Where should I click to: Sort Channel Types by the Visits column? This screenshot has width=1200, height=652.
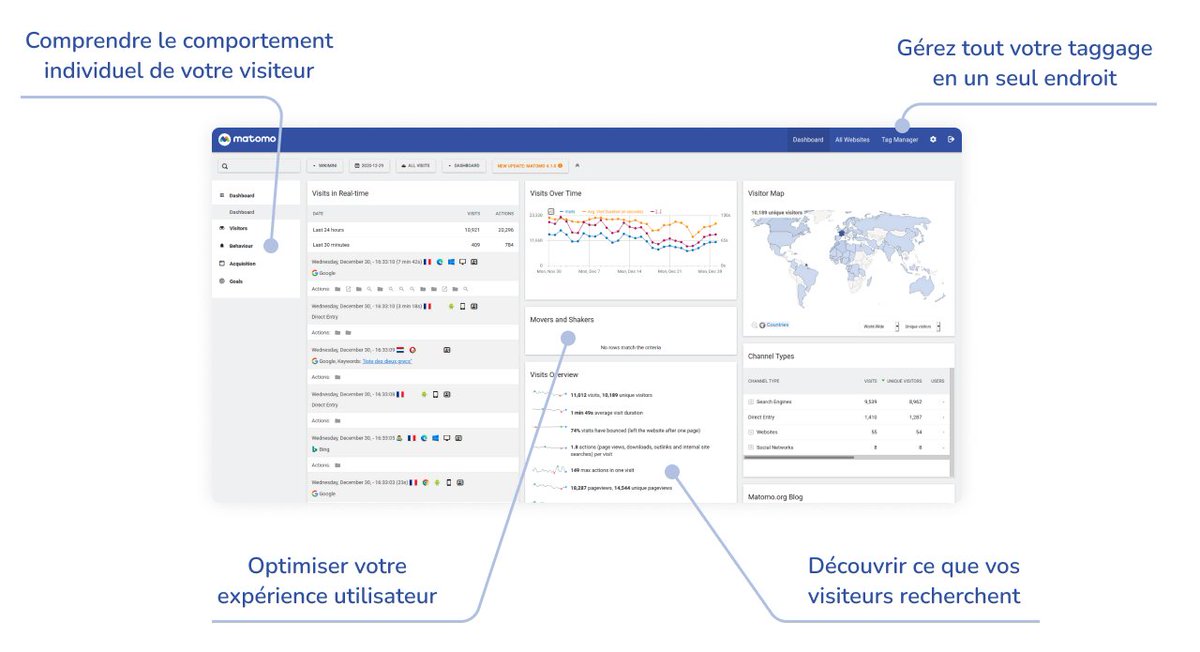point(870,381)
